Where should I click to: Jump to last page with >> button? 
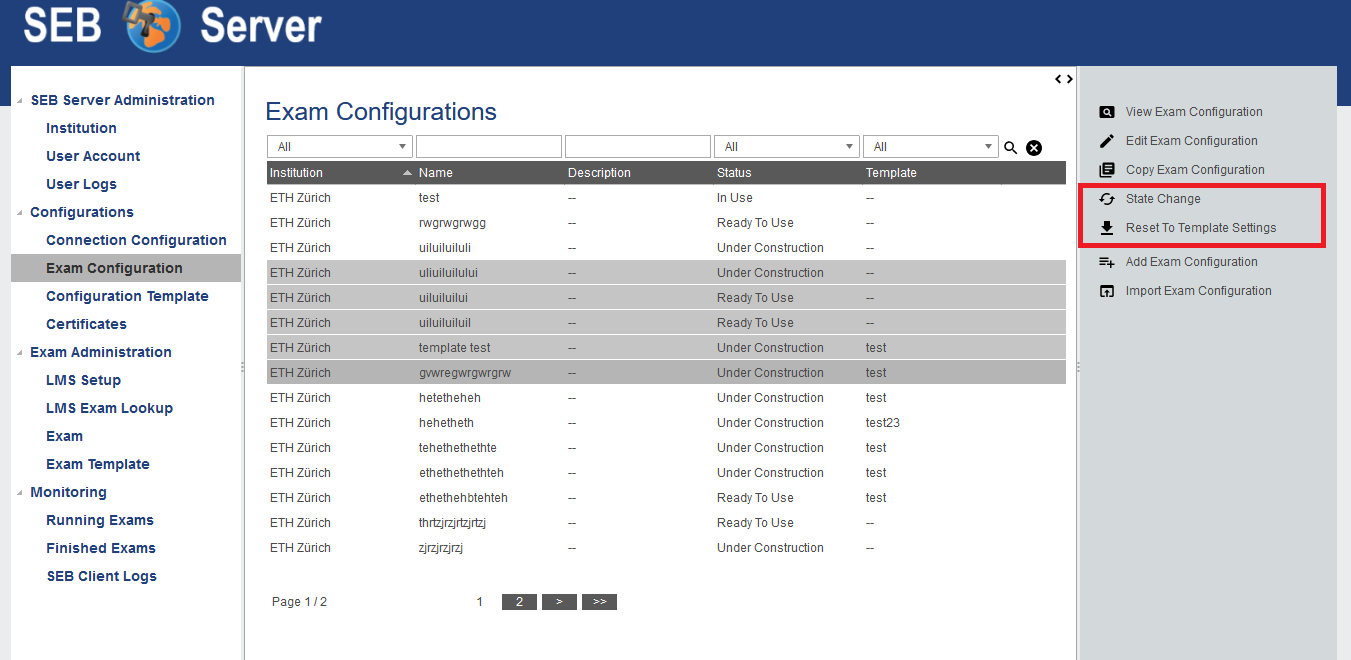click(x=599, y=602)
